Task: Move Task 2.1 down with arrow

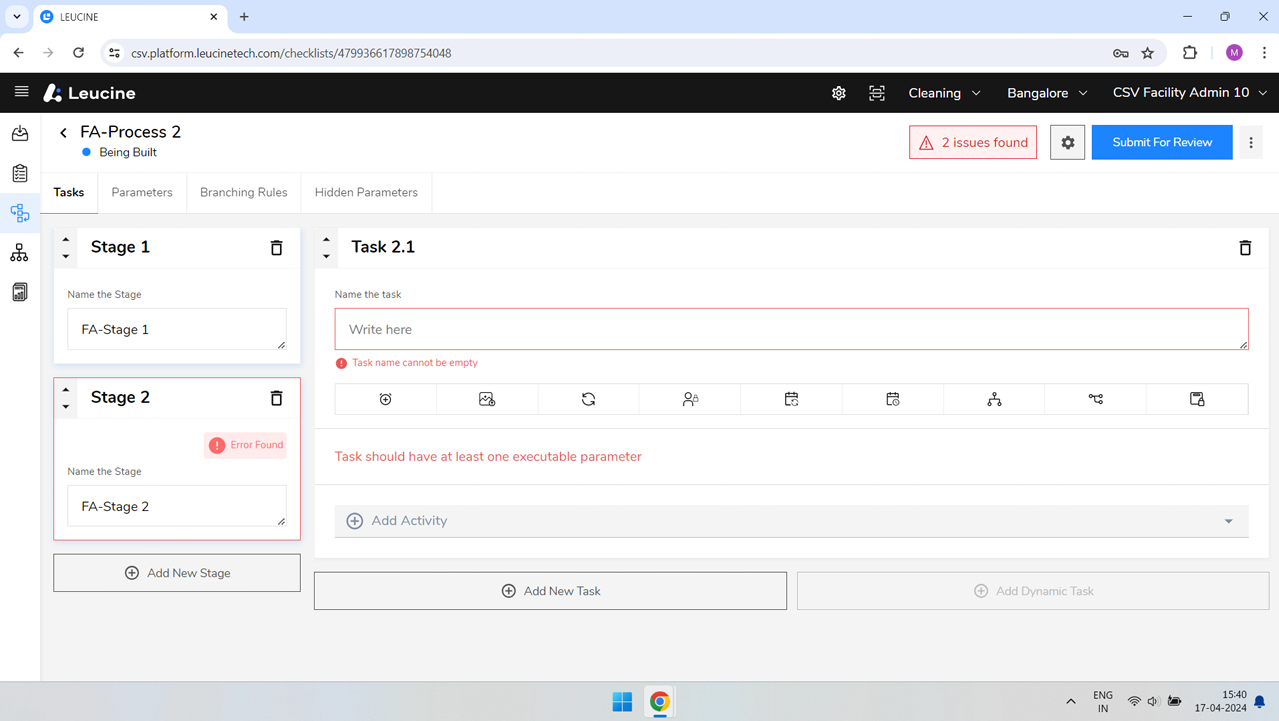Action: [x=326, y=256]
